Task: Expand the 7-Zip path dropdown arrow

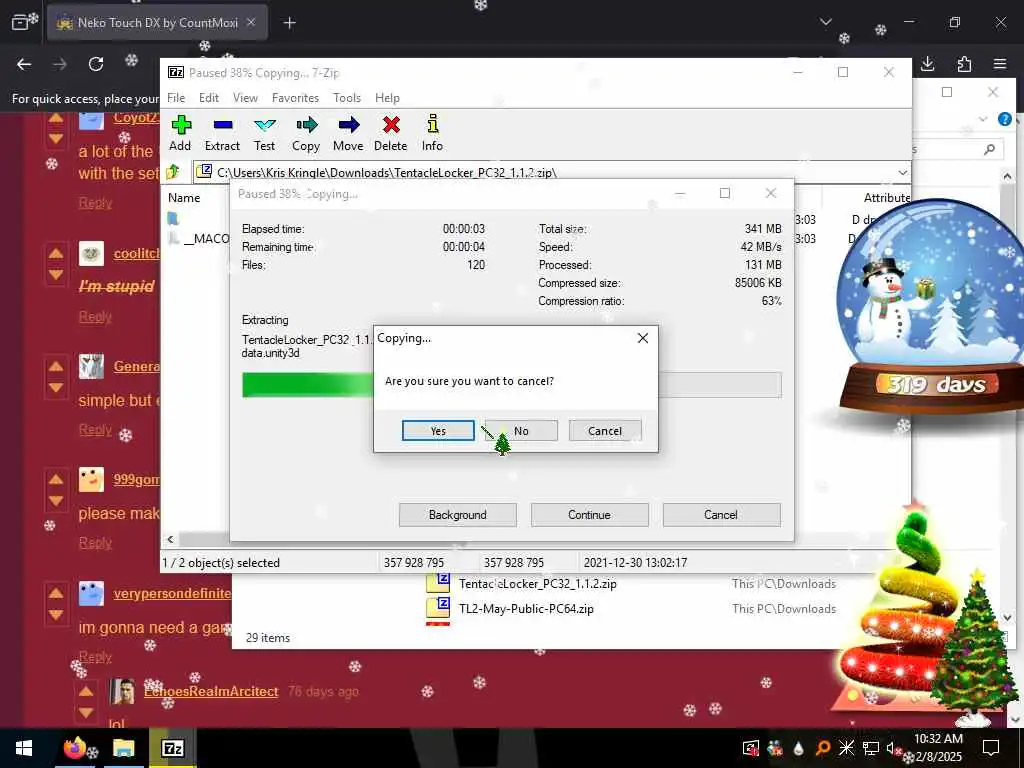Action: pyautogui.click(x=903, y=172)
